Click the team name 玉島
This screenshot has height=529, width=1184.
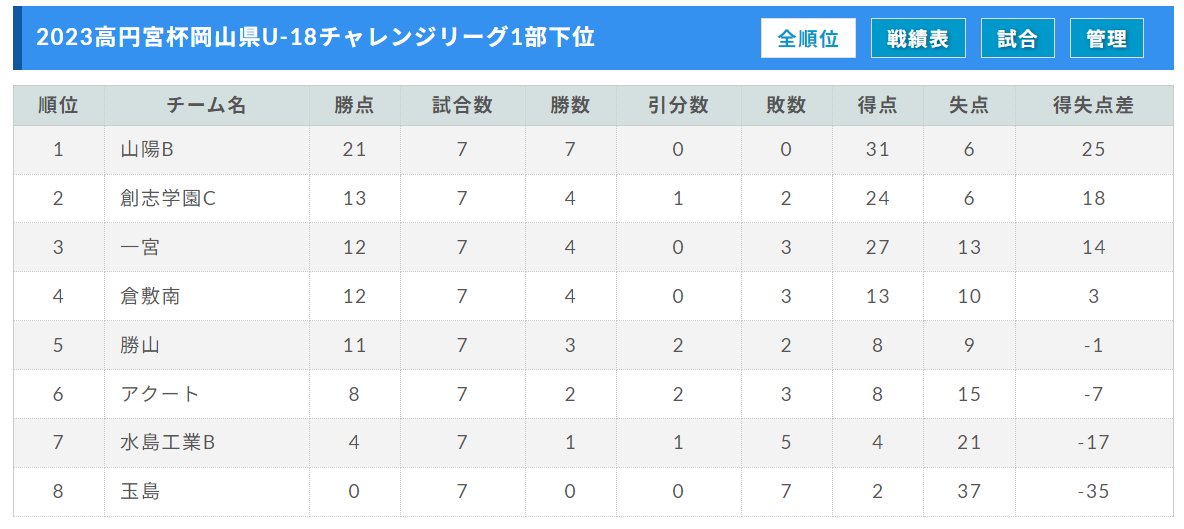(x=140, y=492)
